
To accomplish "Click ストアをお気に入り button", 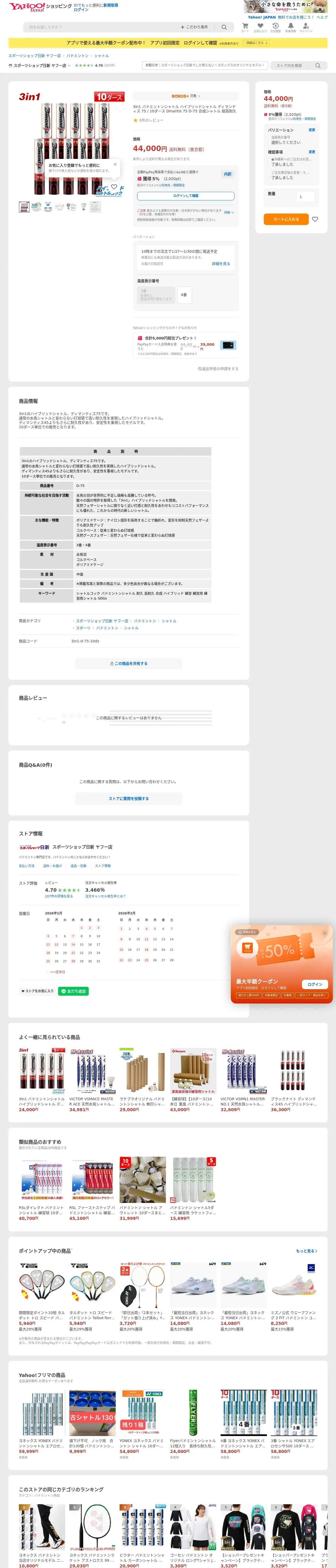I will coord(37,991).
